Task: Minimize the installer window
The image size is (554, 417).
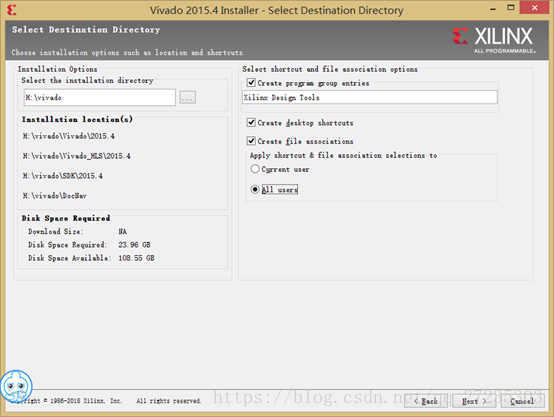Action: point(493,8)
